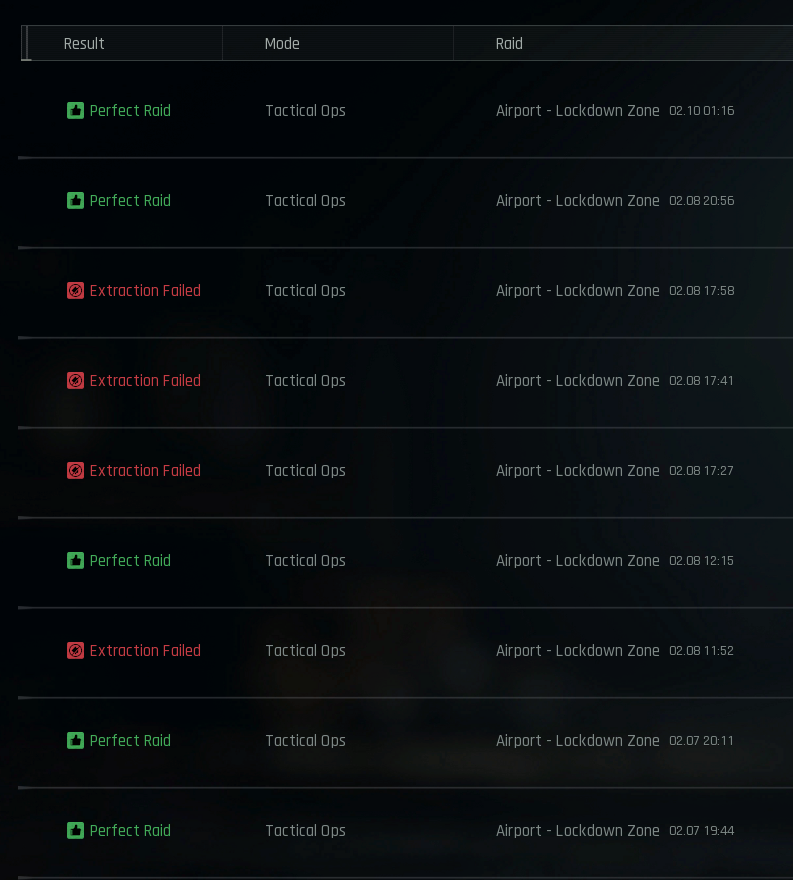Click thumbs-up icon of 02.10 01:16 raid
Screen dimensions: 793x880
75,111
